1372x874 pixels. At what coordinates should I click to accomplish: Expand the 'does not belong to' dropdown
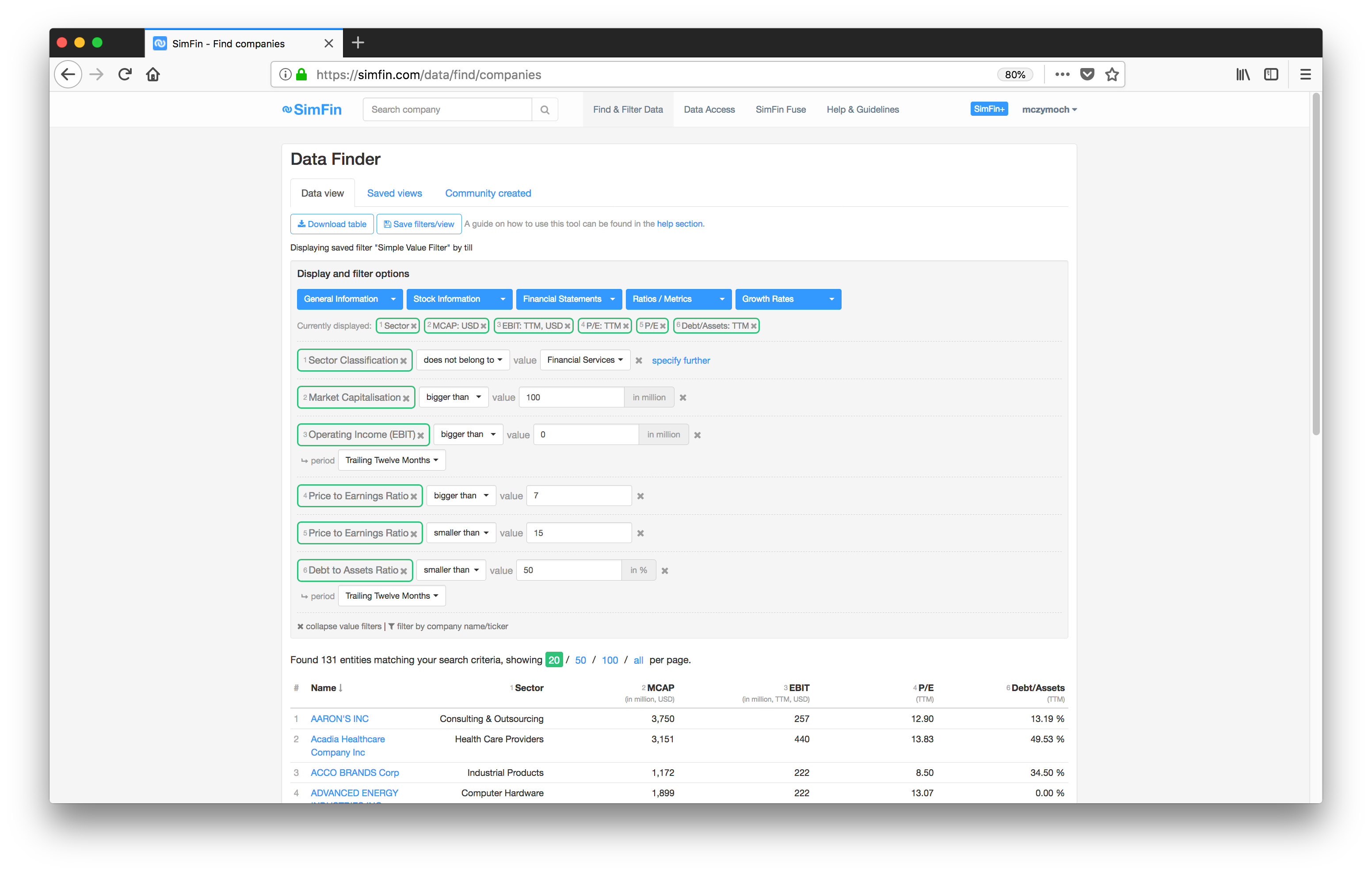click(462, 360)
